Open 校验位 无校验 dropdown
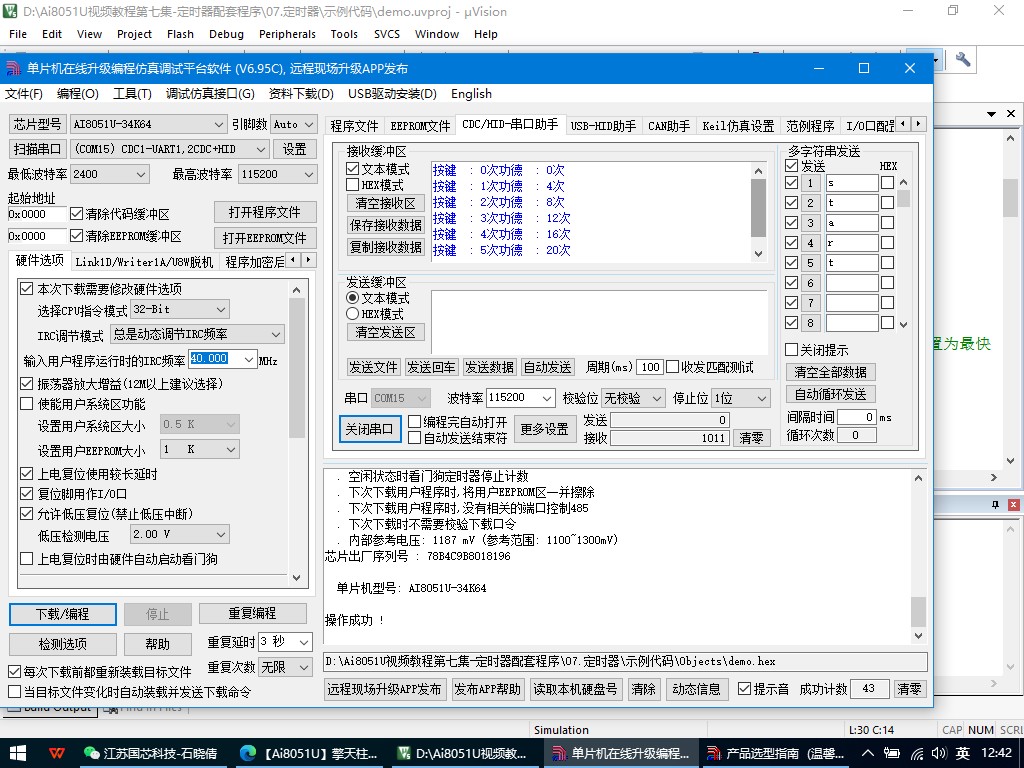 click(632, 398)
